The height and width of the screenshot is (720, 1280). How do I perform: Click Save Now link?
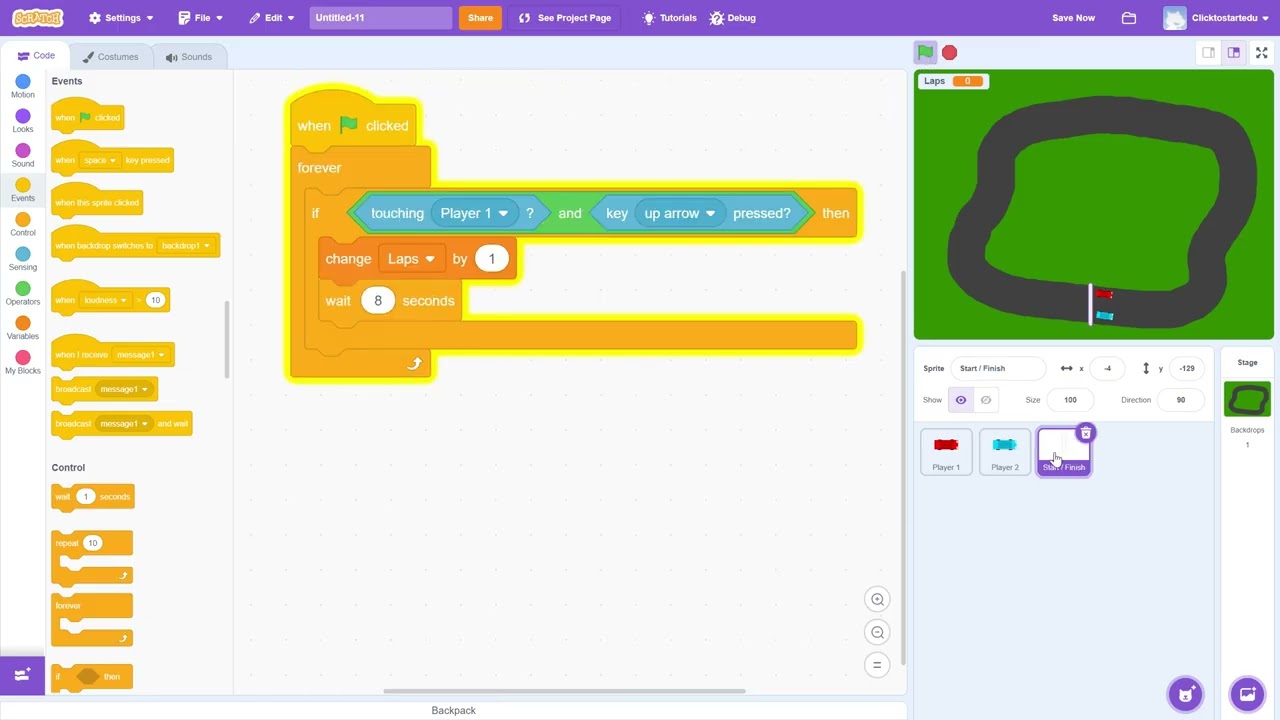point(1073,18)
